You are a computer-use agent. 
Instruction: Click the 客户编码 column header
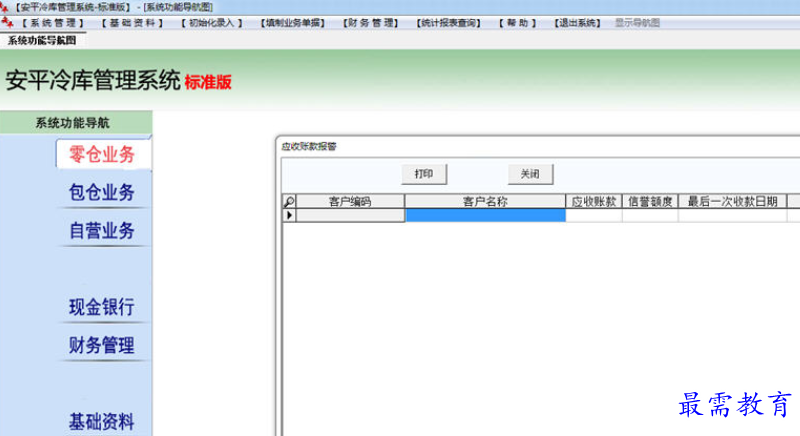pyautogui.click(x=350, y=201)
